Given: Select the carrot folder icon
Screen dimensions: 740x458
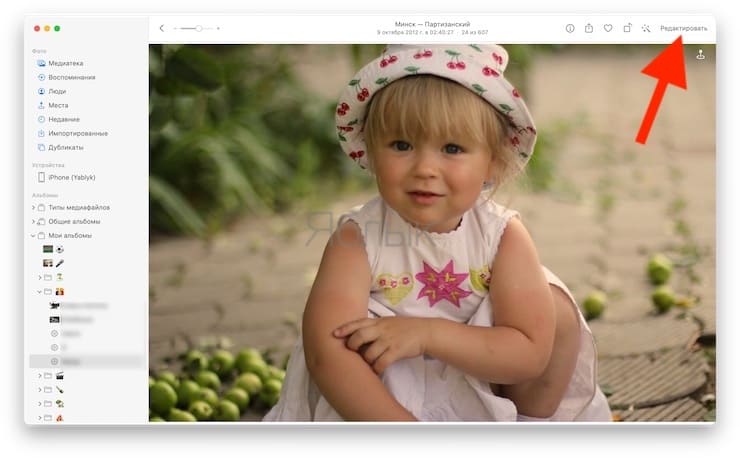Looking at the screenshot, I should (48, 390).
